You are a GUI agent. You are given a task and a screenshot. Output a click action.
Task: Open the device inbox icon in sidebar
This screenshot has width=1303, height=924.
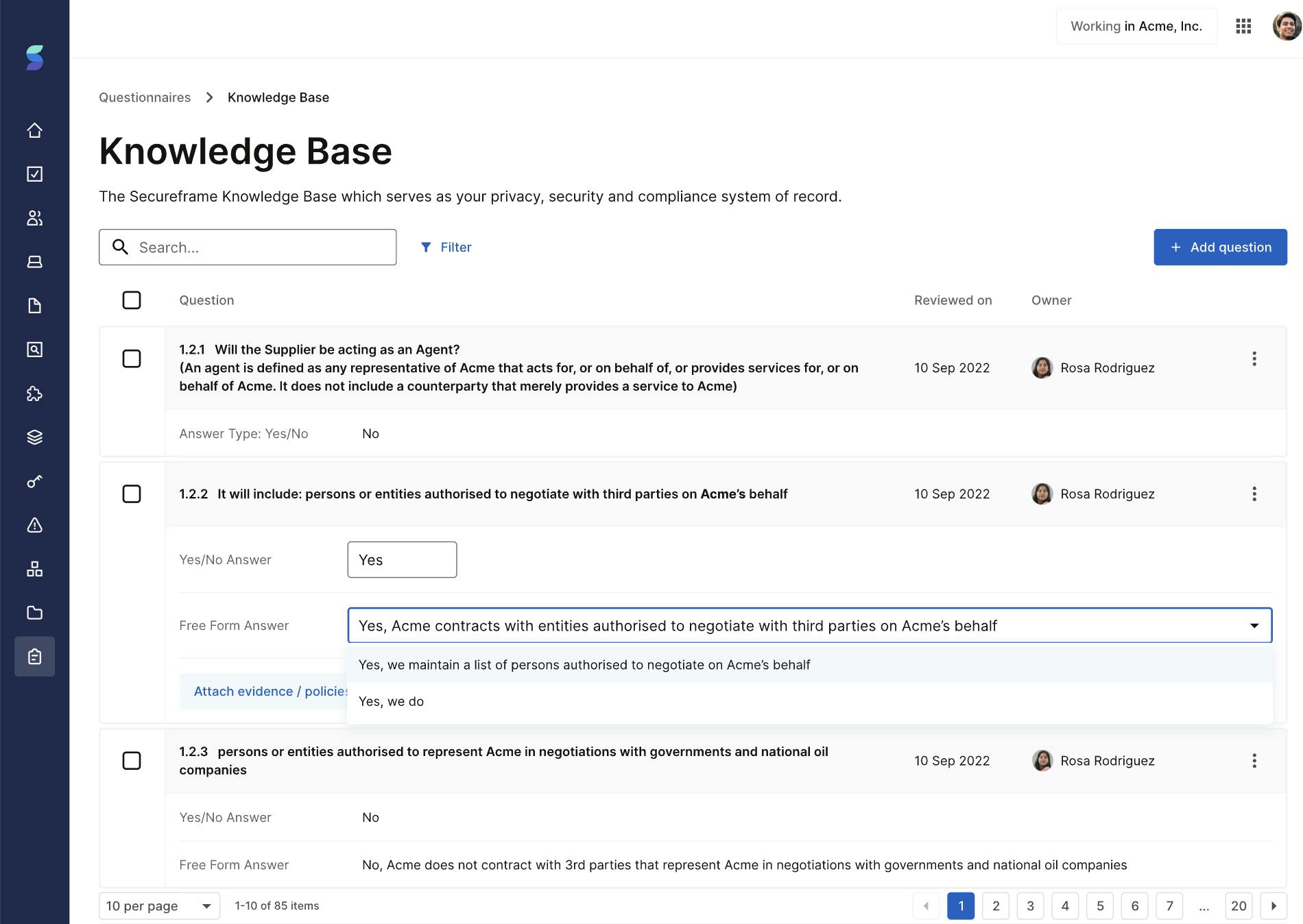[34, 262]
